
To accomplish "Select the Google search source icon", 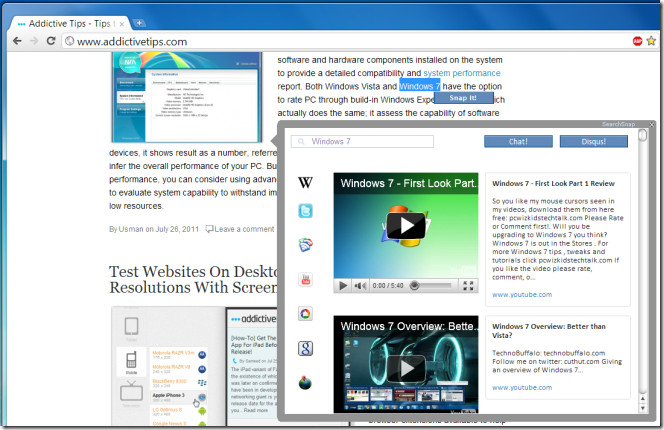I will 305,348.
